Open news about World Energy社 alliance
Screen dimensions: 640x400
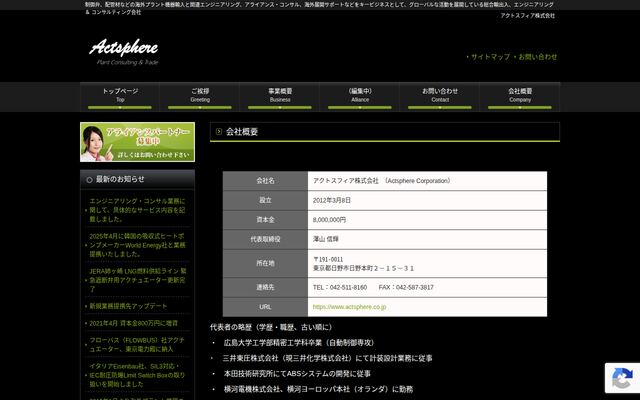coord(137,245)
